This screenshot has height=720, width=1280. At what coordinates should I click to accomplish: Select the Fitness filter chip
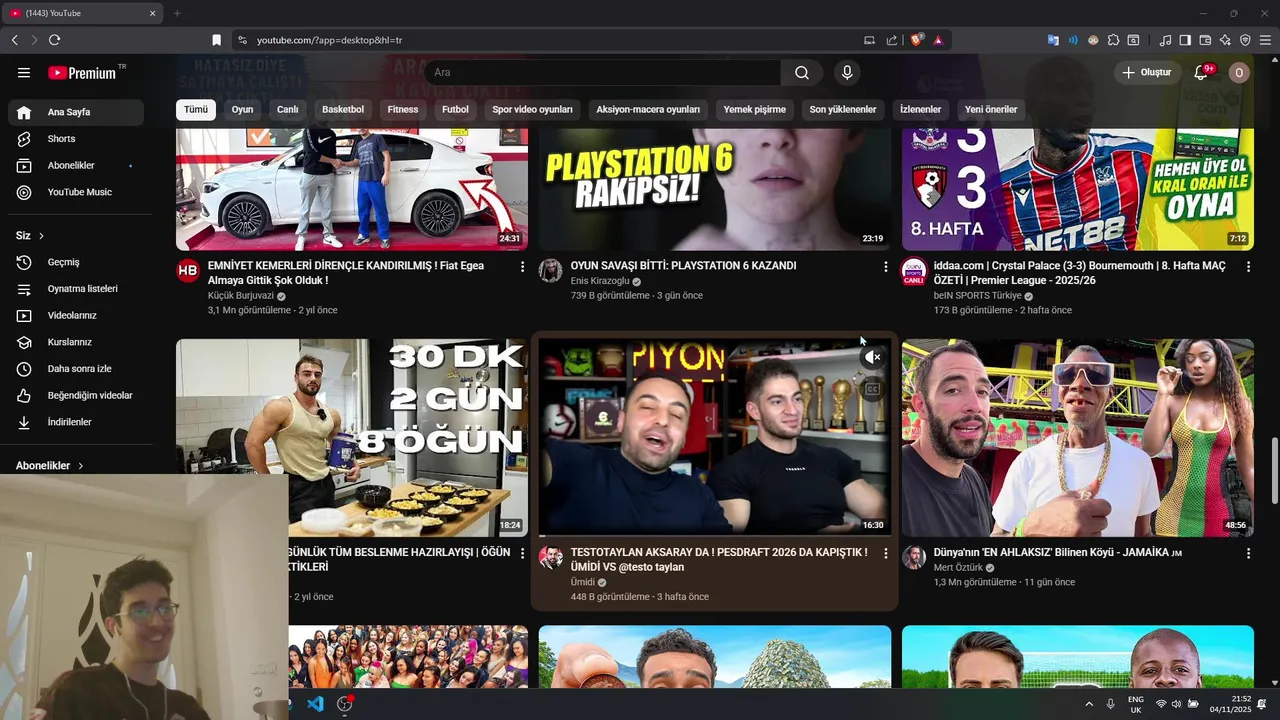403,110
